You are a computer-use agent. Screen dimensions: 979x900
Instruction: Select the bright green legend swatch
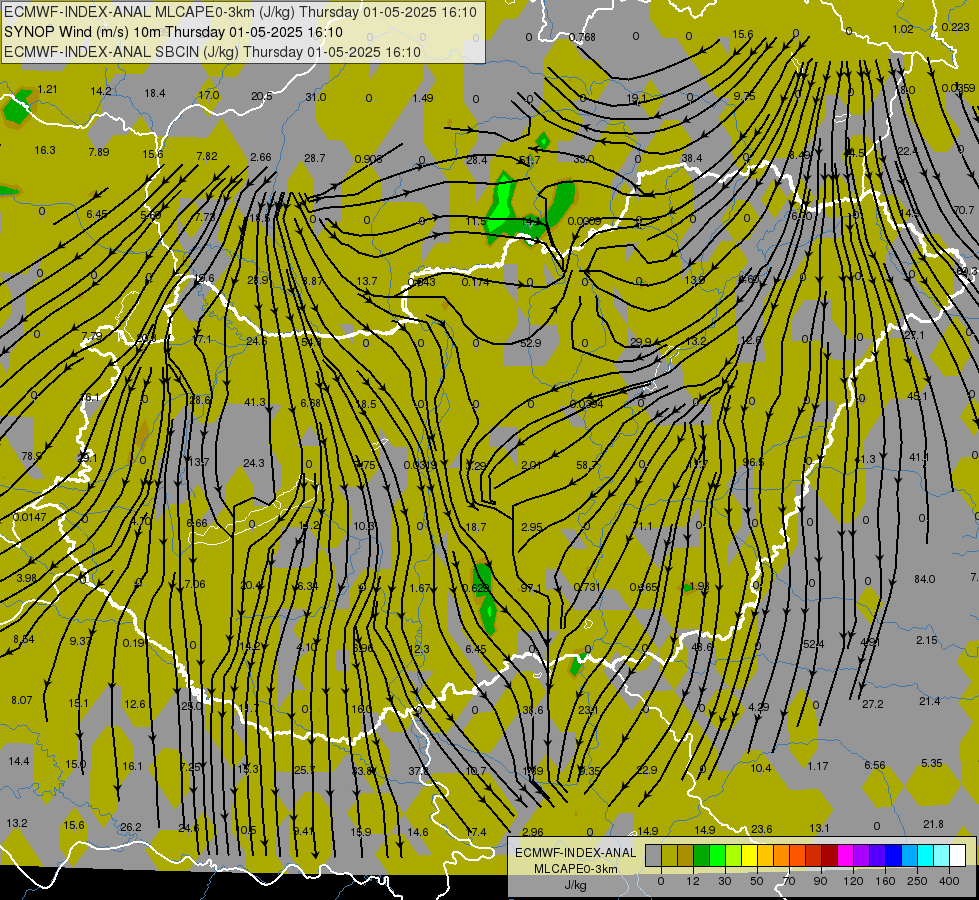pos(717,856)
